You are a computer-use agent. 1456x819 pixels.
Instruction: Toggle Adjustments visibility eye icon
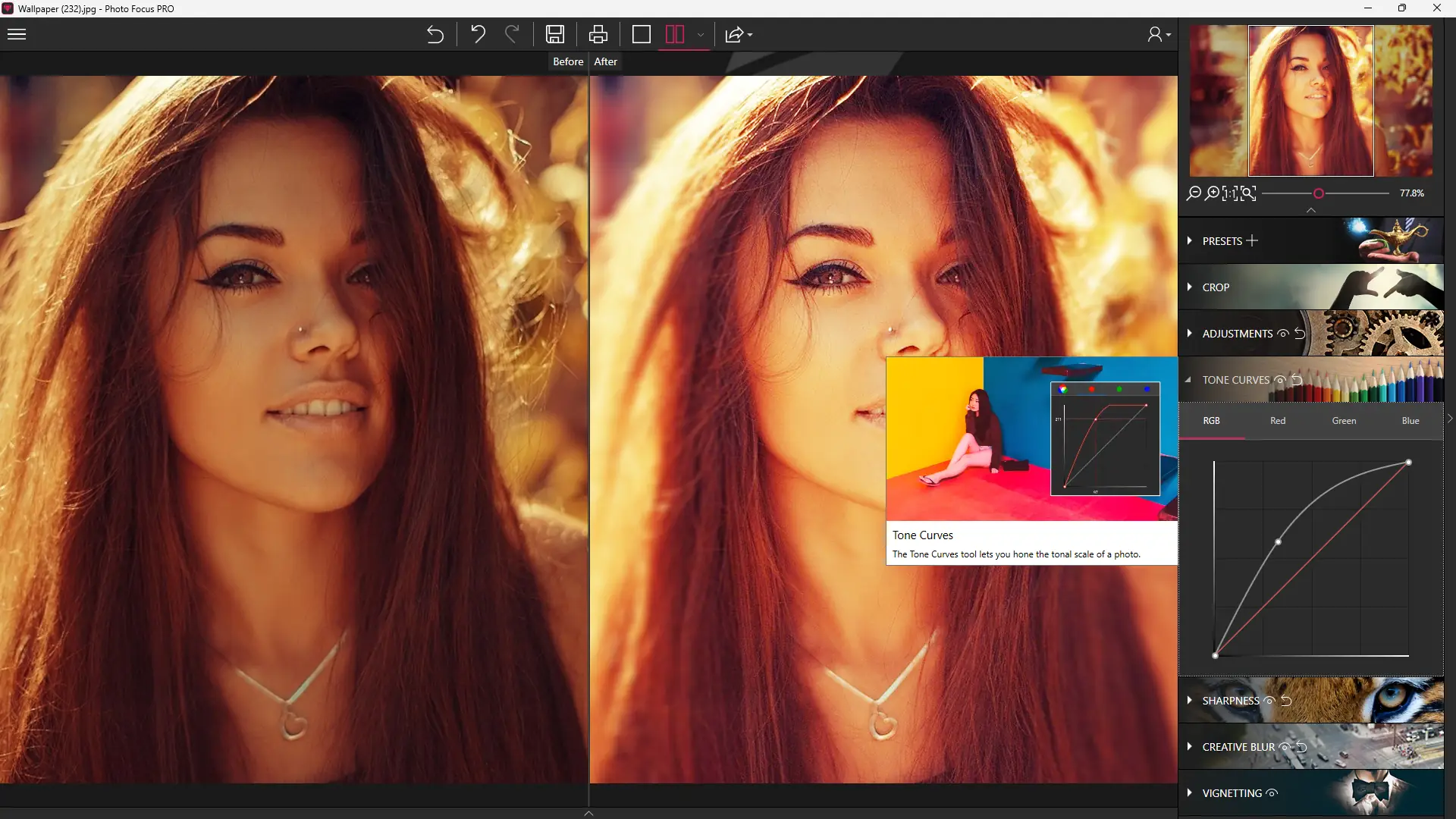[1283, 334]
